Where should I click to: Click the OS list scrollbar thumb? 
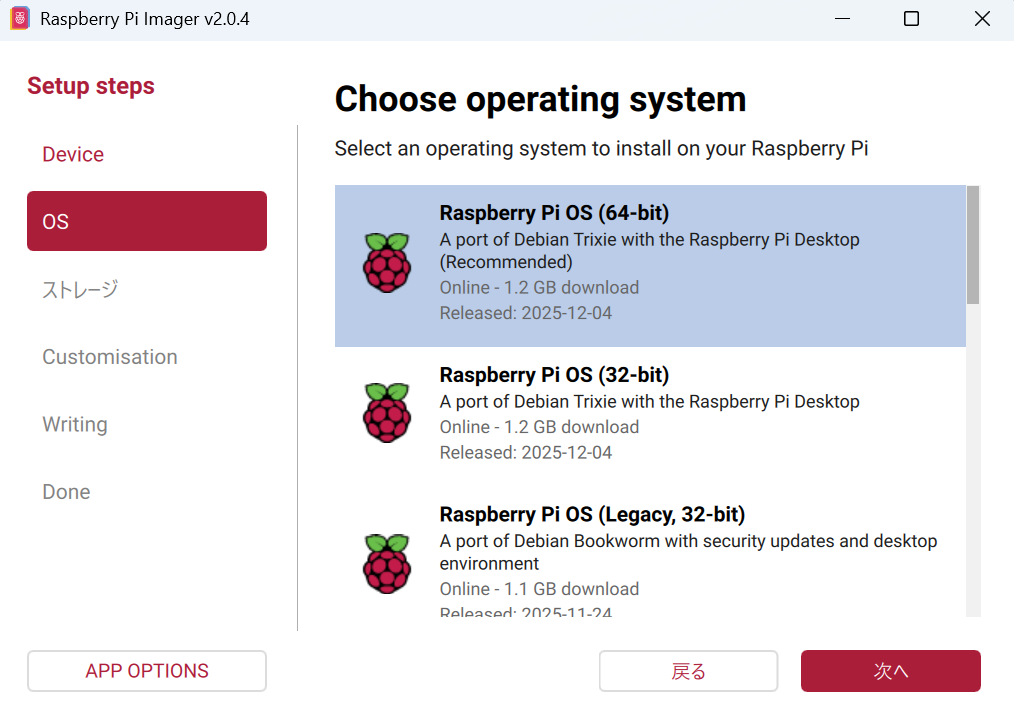click(973, 245)
